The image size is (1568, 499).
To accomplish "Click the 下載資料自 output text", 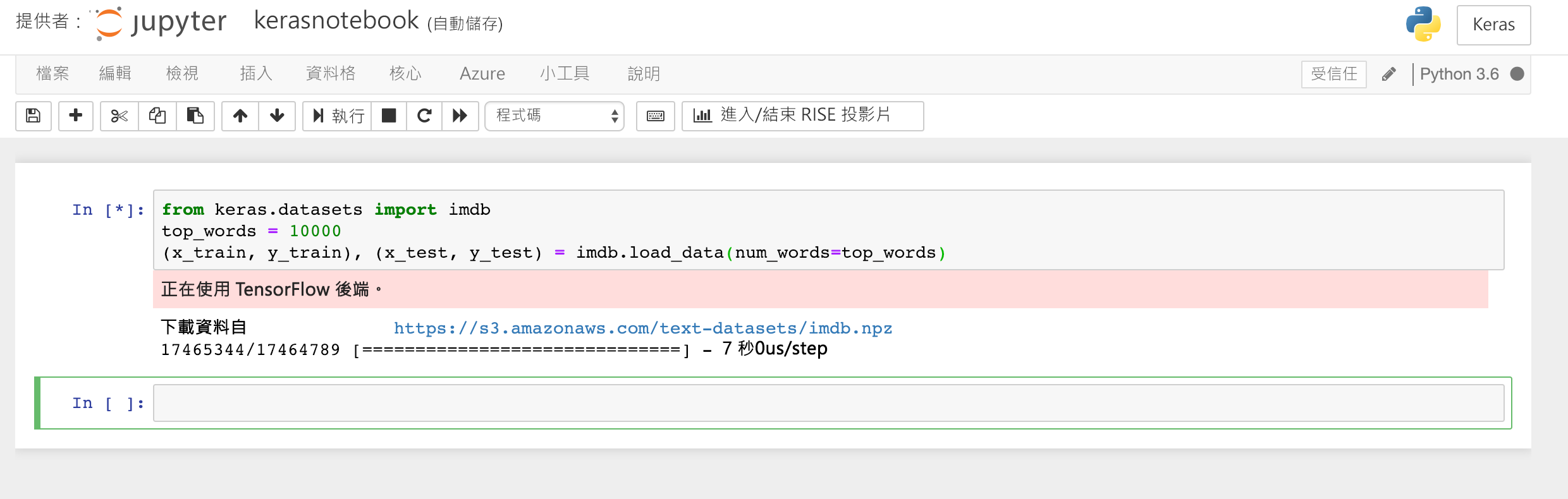I will pos(204,327).
